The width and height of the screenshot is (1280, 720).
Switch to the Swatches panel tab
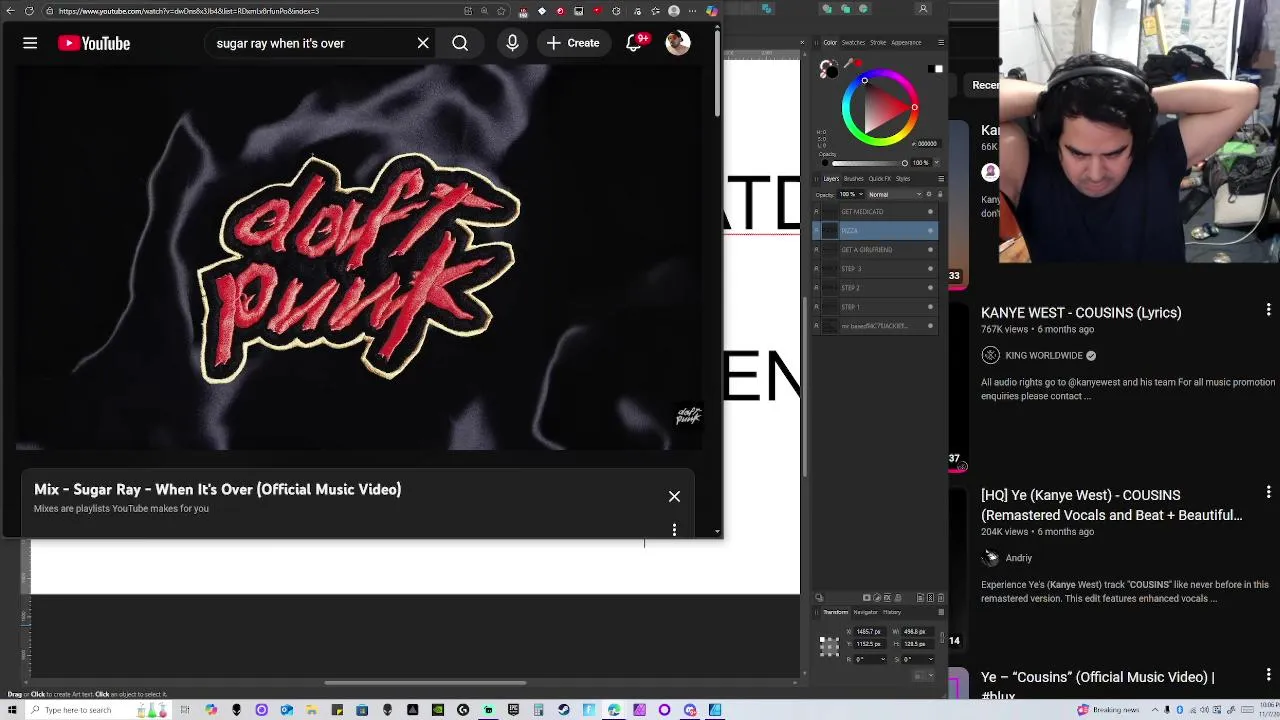point(853,43)
